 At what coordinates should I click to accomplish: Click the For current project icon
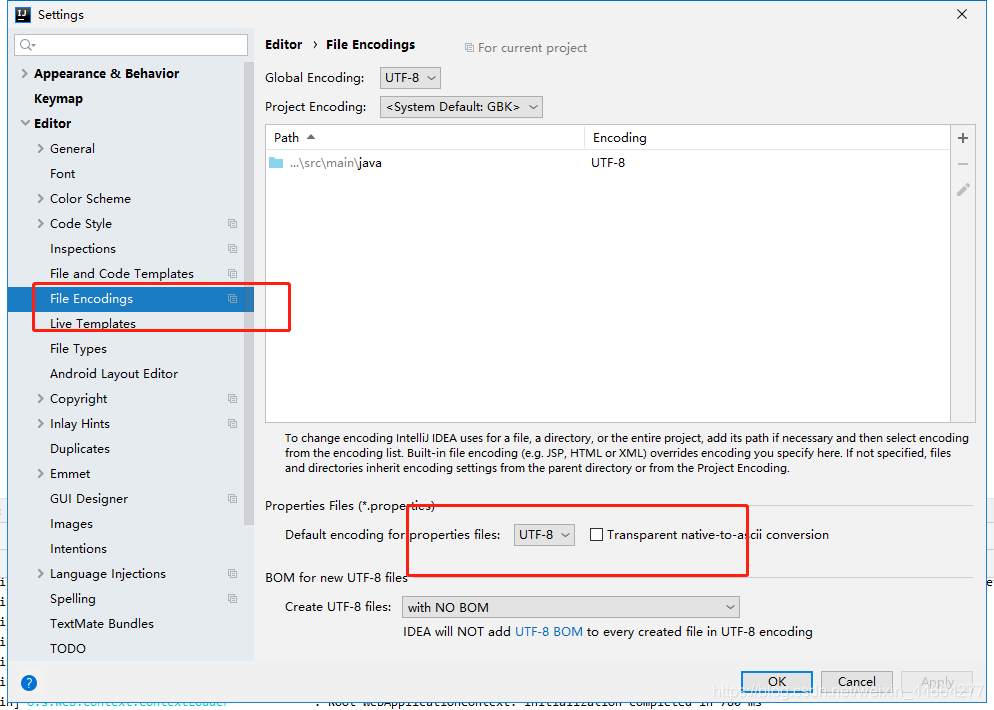[x=469, y=48]
